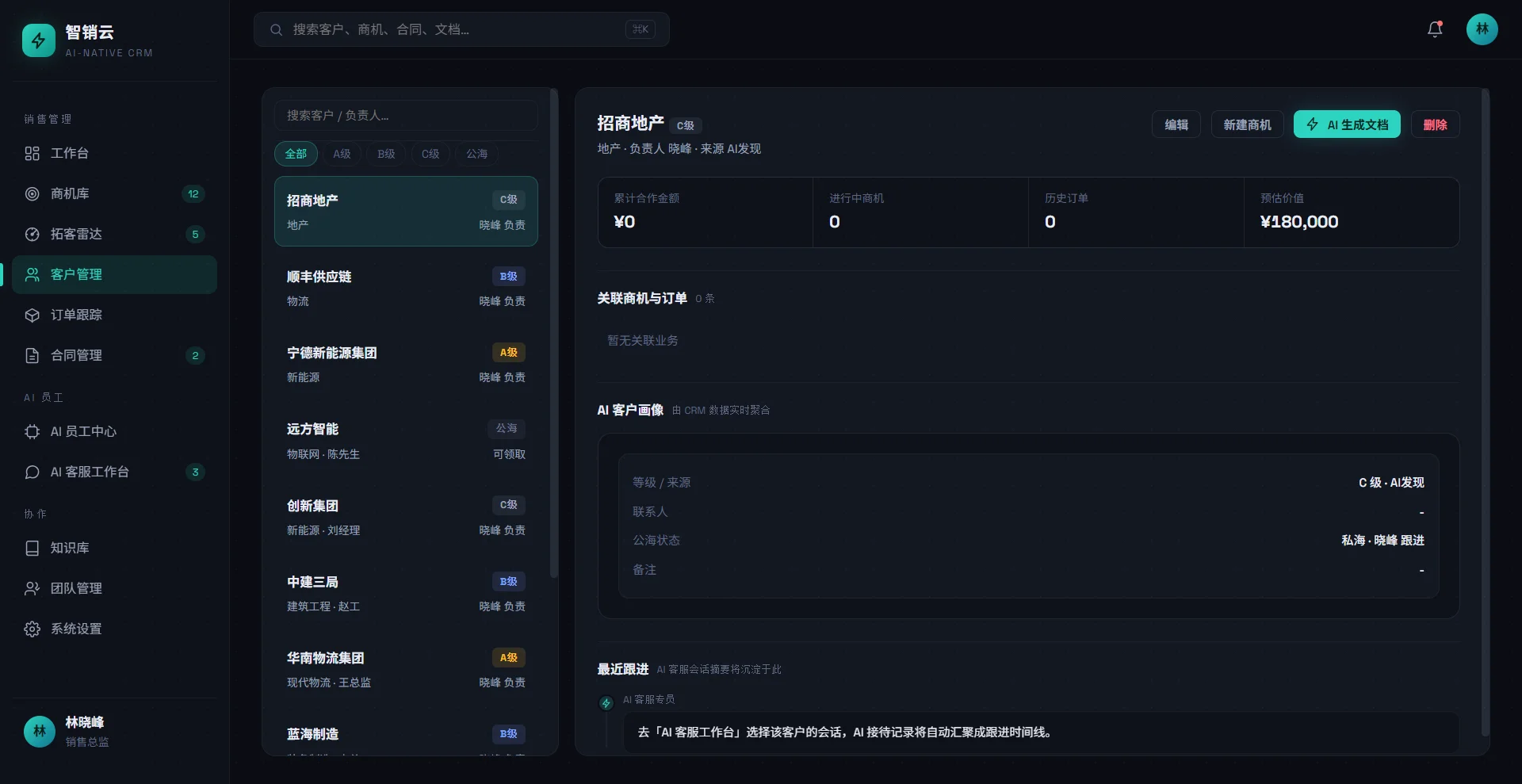Image resolution: width=1522 pixels, height=784 pixels.
Task: Select 宁德新能源集团 customer row
Action: (406, 364)
